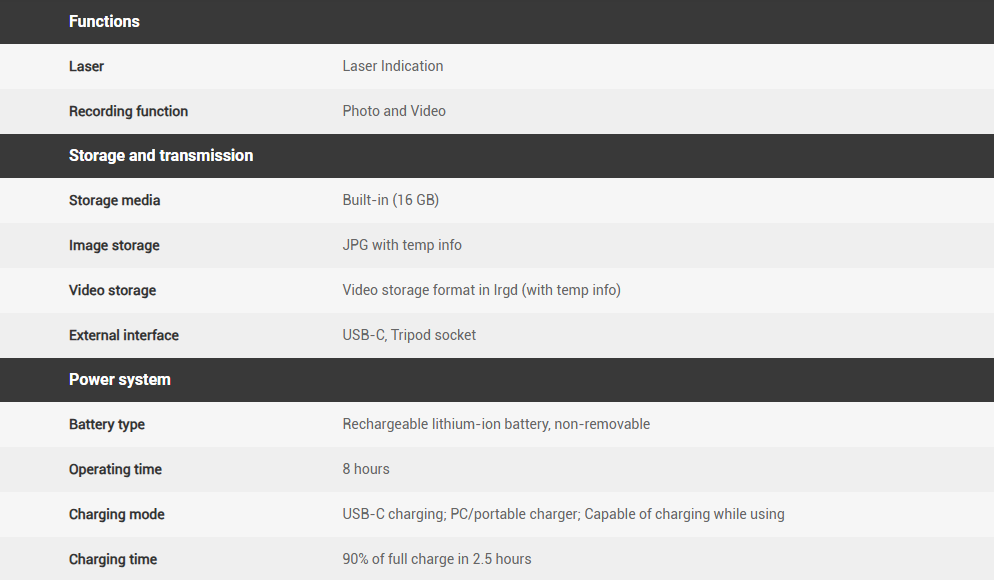Click the 8 hours operating time value
This screenshot has width=994, height=580.
(x=366, y=469)
